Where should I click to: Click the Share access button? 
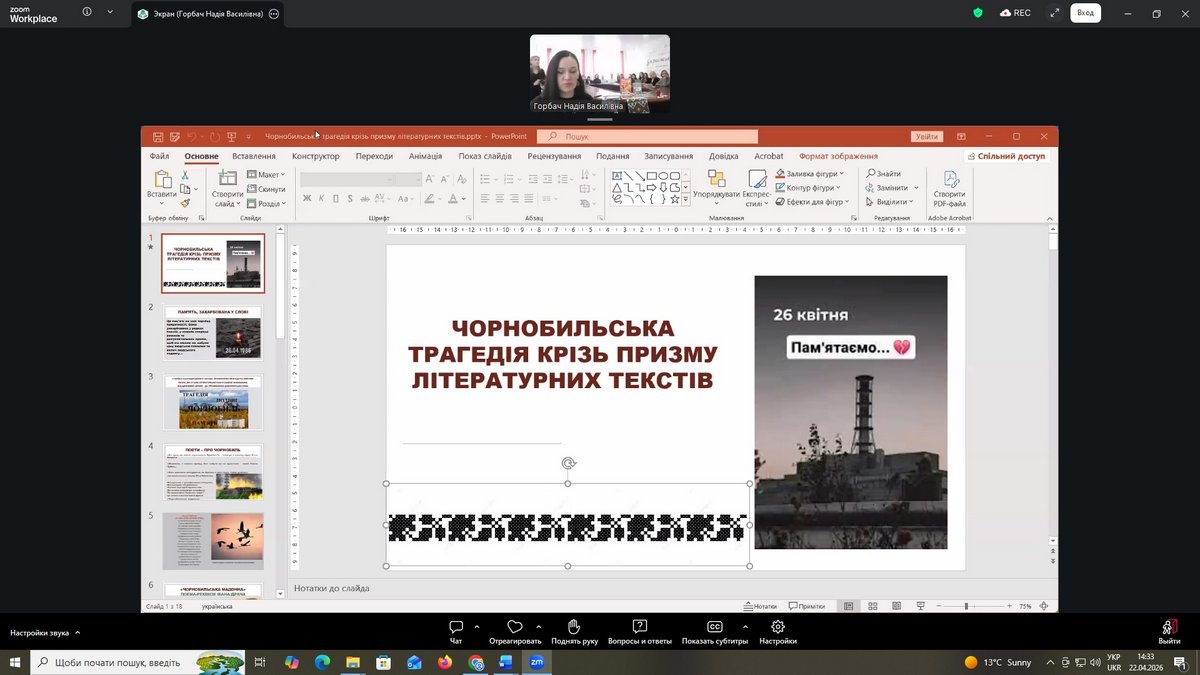tap(1005, 156)
